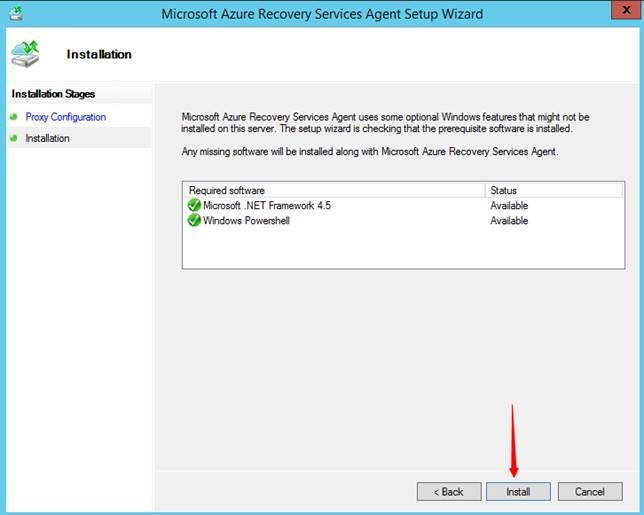644x515 pixels.
Task: Click Available status for Windows Powershell
Action: (509, 221)
